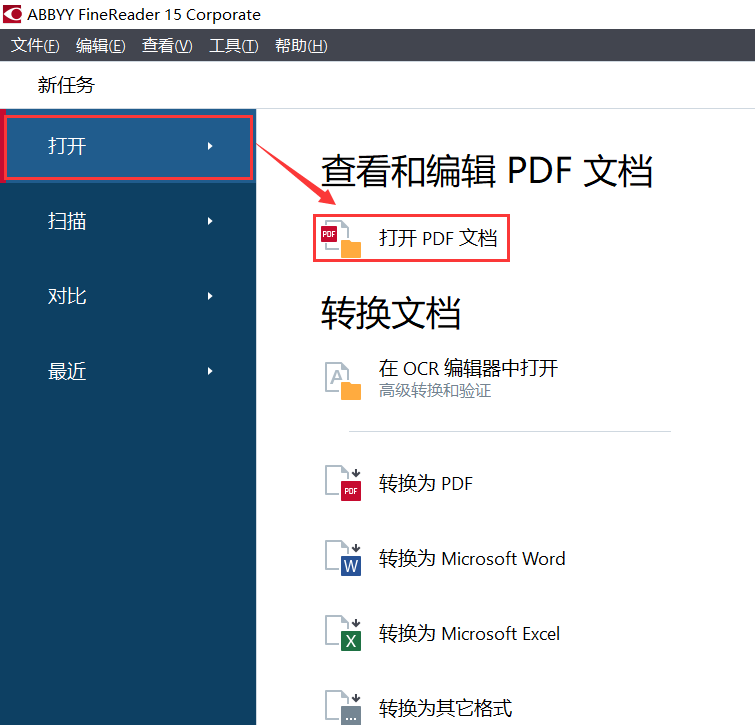Select the 对比 sidebar tab

click(x=129, y=297)
